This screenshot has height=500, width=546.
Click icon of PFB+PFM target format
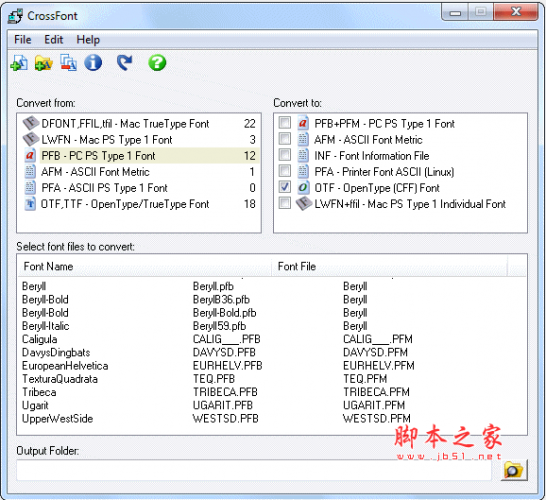[303, 123]
